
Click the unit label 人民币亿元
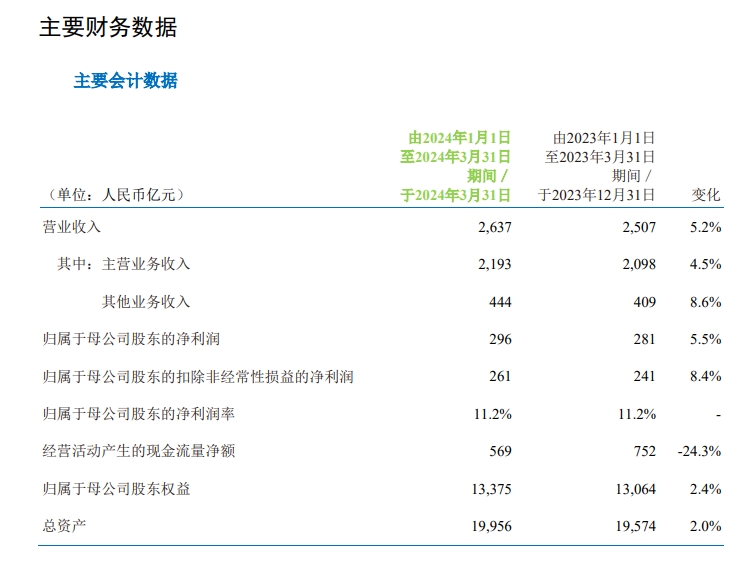tap(139, 195)
